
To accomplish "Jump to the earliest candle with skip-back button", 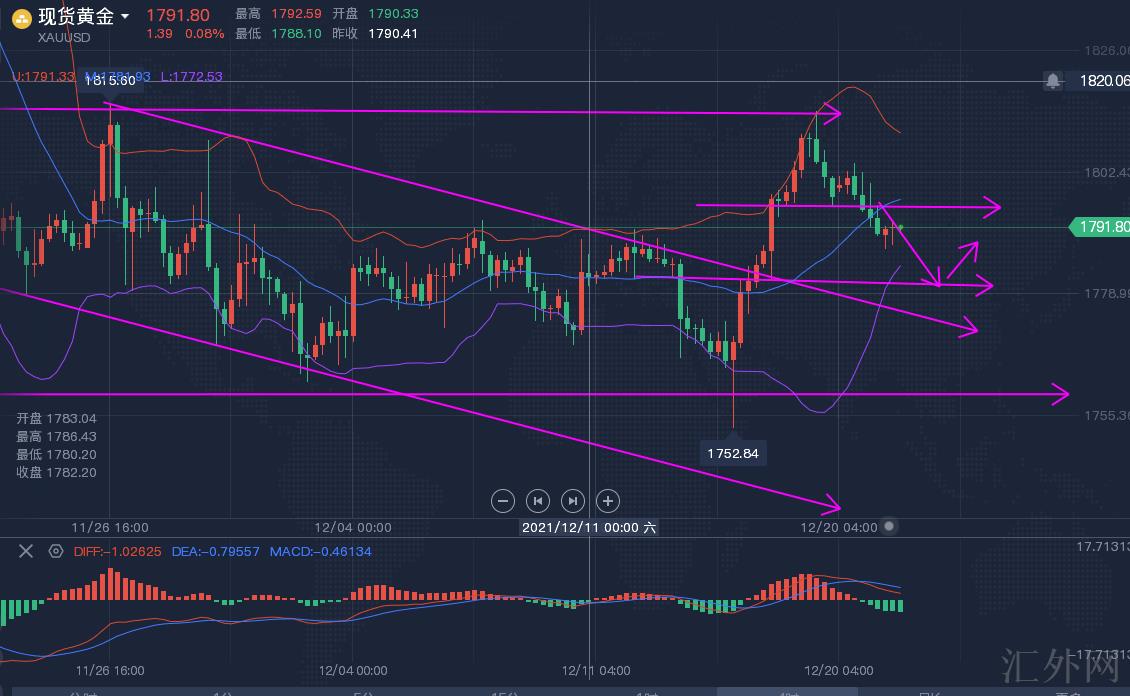I will pos(538,501).
